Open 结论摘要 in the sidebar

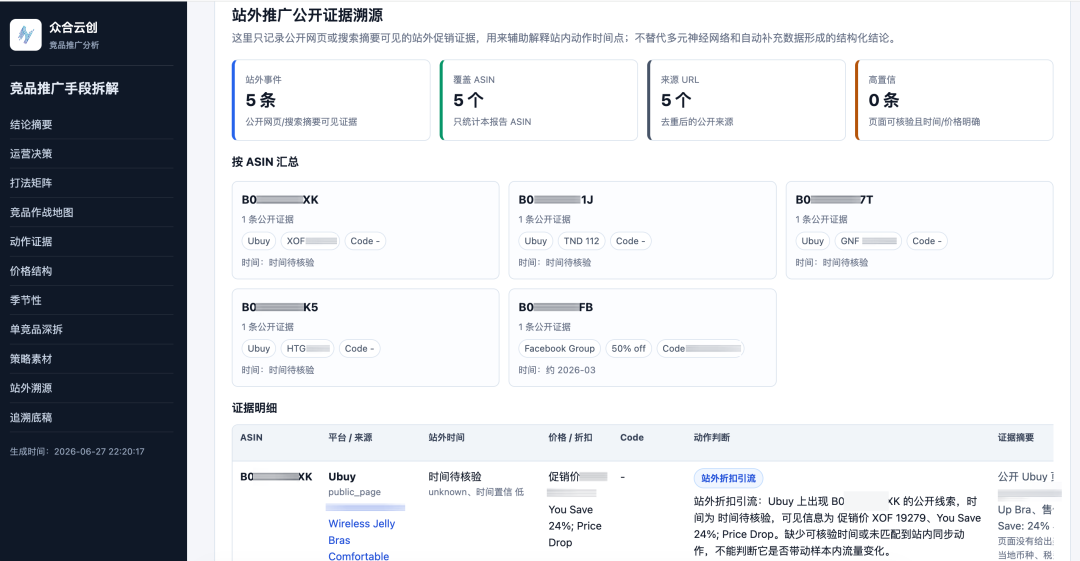pyautogui.click(x=31, y=125)
